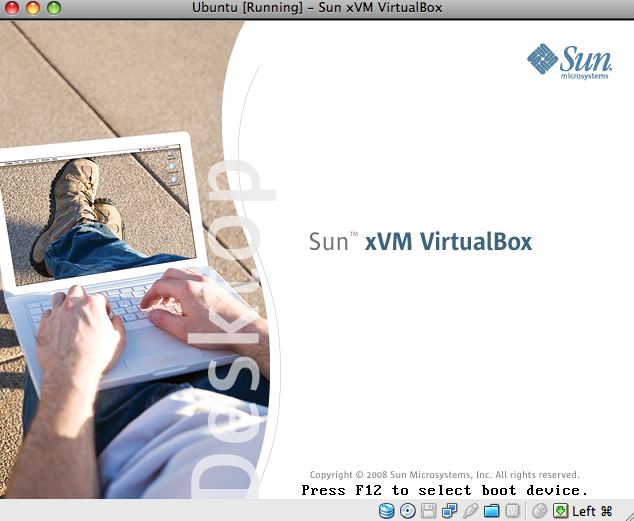This screenshot has height=521, width=634.
Task: Click the virtualization (V chip) indicator
Action: coord(512,511)
